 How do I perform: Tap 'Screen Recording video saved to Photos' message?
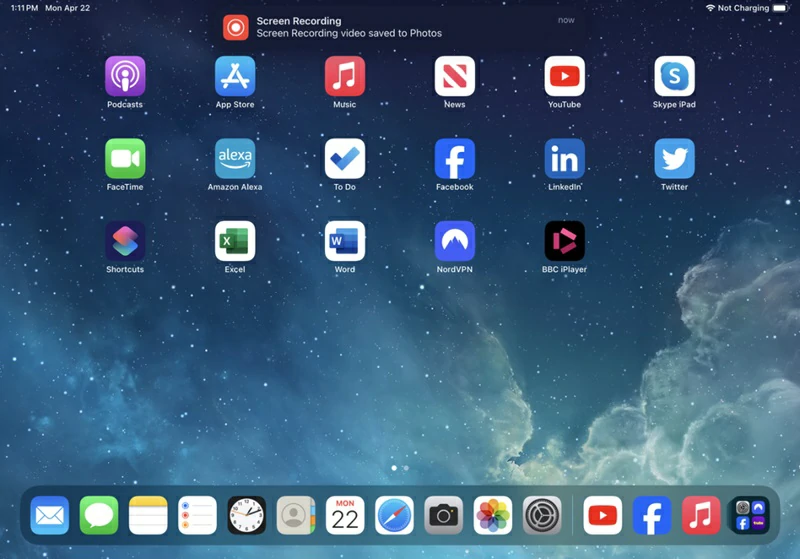point(349,33)
